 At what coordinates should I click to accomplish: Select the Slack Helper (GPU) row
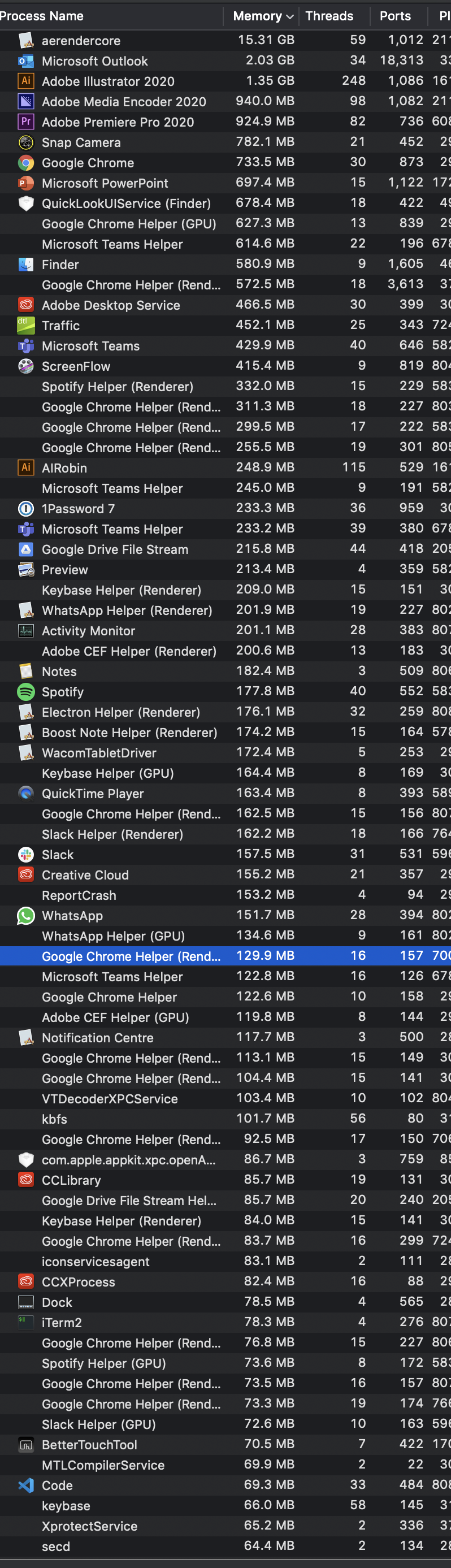click(x=225, y=1424)
